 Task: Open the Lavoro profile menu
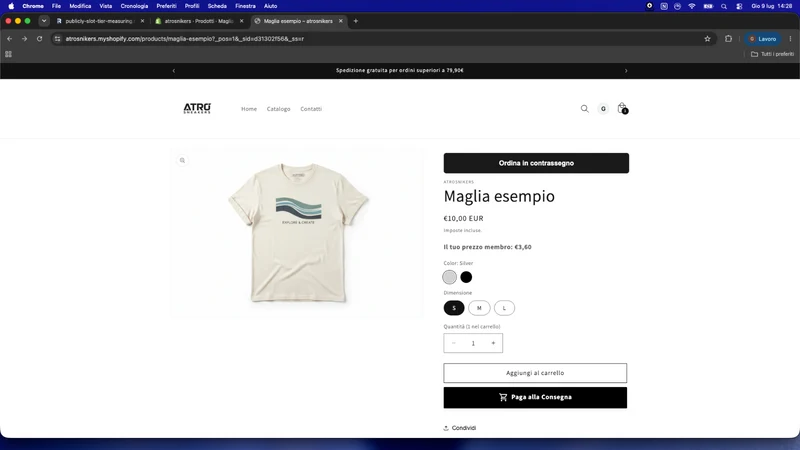(x=762, y=39)
